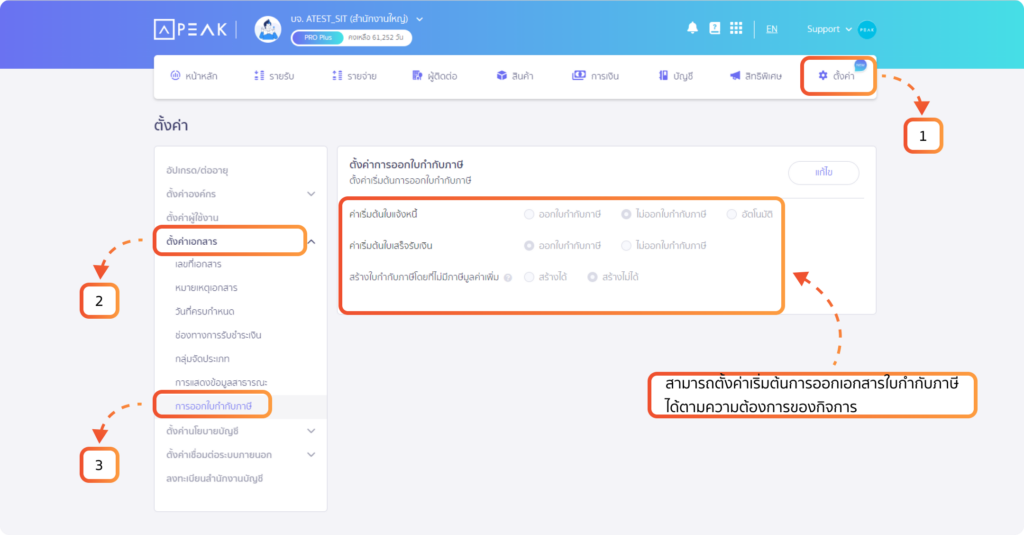The height and width of the screenshot is (535, 1024).
Task: Click the บัญชี accounting icon
Action: (664, 76)
